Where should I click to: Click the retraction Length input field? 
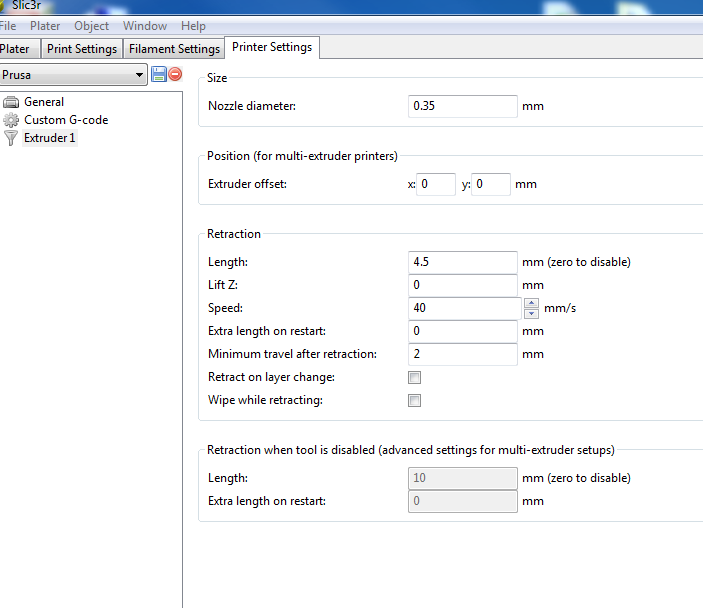463,262
